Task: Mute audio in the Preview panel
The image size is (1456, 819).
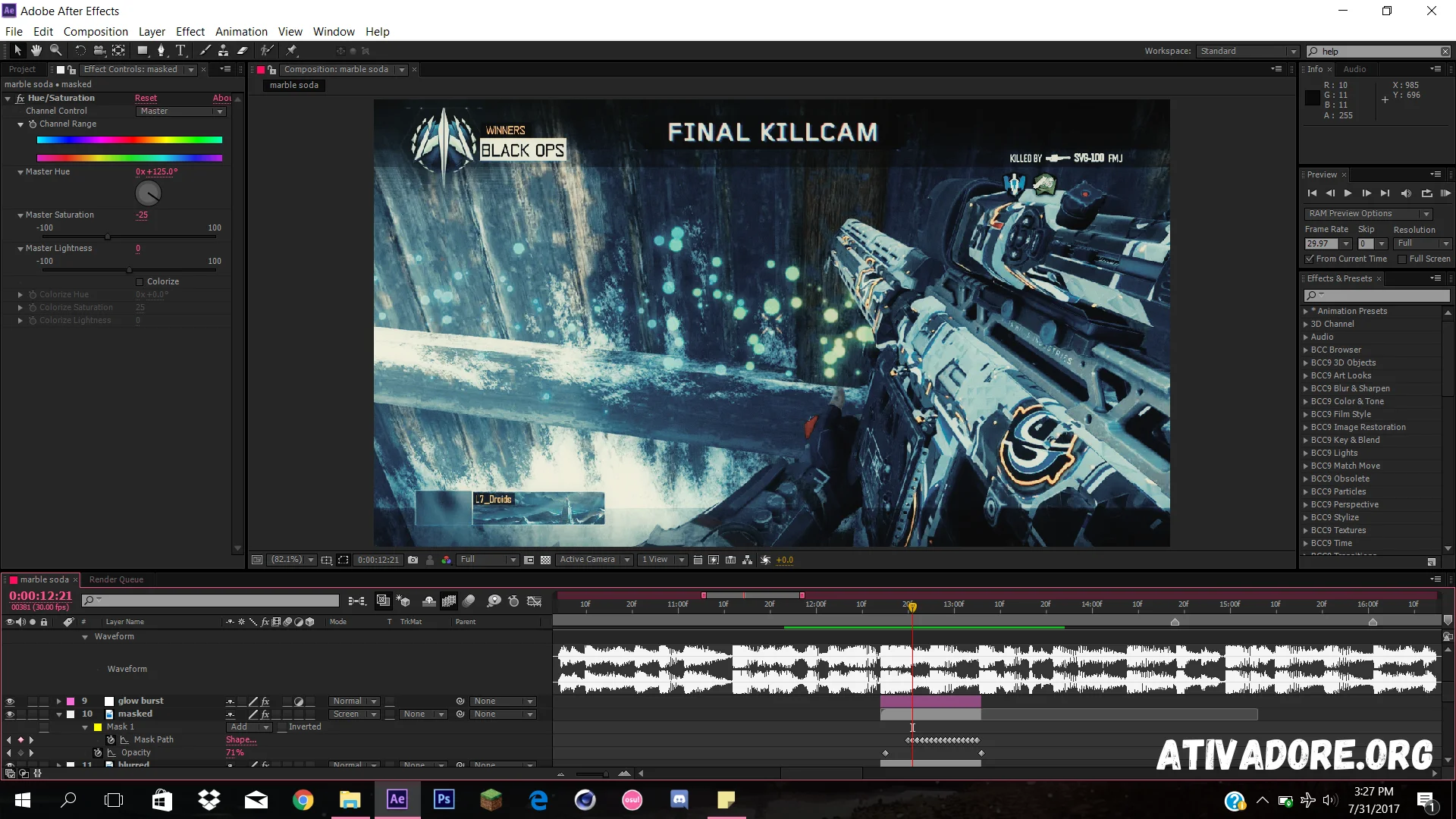Action: 1405,193
